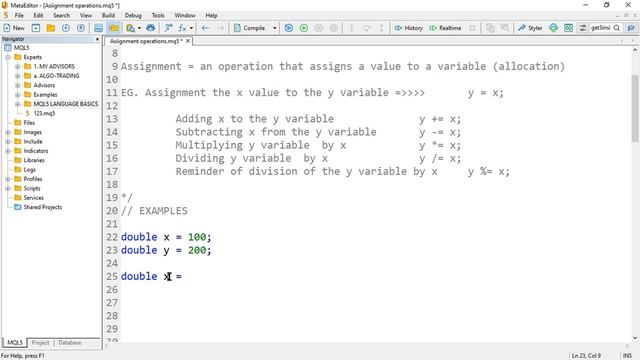This screenshot has height=360, width=640.
Task: Open the Compile dropdown arrow
Action: click(x=274, y=28)
